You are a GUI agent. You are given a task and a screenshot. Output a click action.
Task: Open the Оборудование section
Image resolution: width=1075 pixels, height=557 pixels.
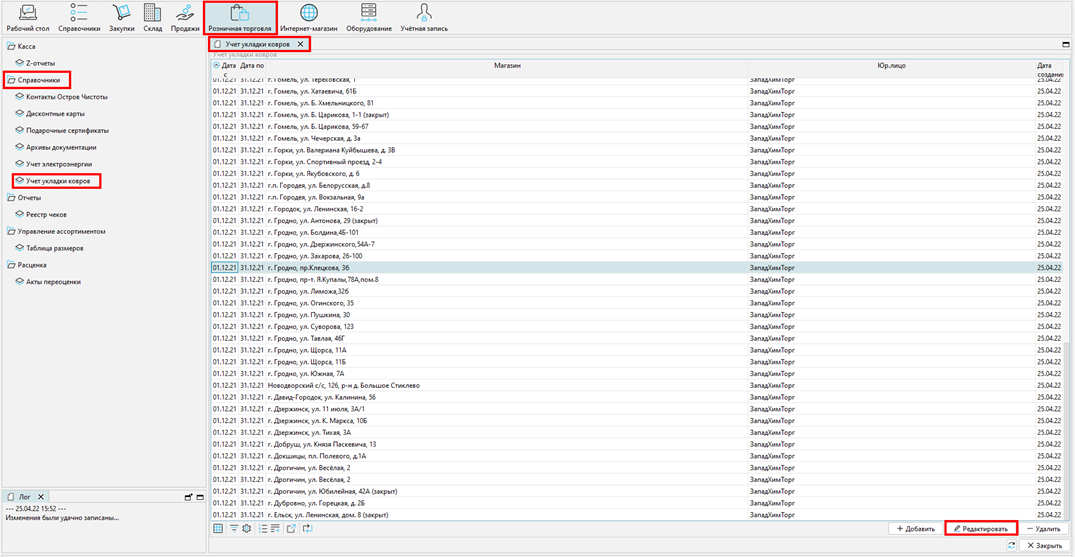click(369, 17)
